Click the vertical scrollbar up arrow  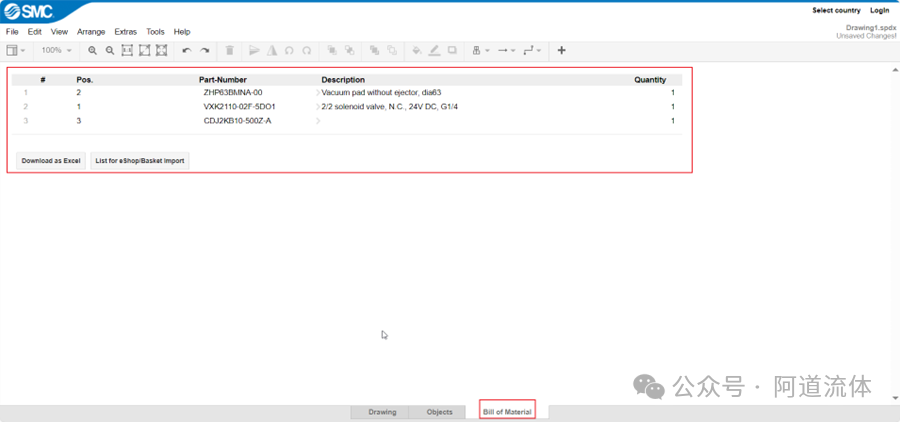(x=895, y=69)
